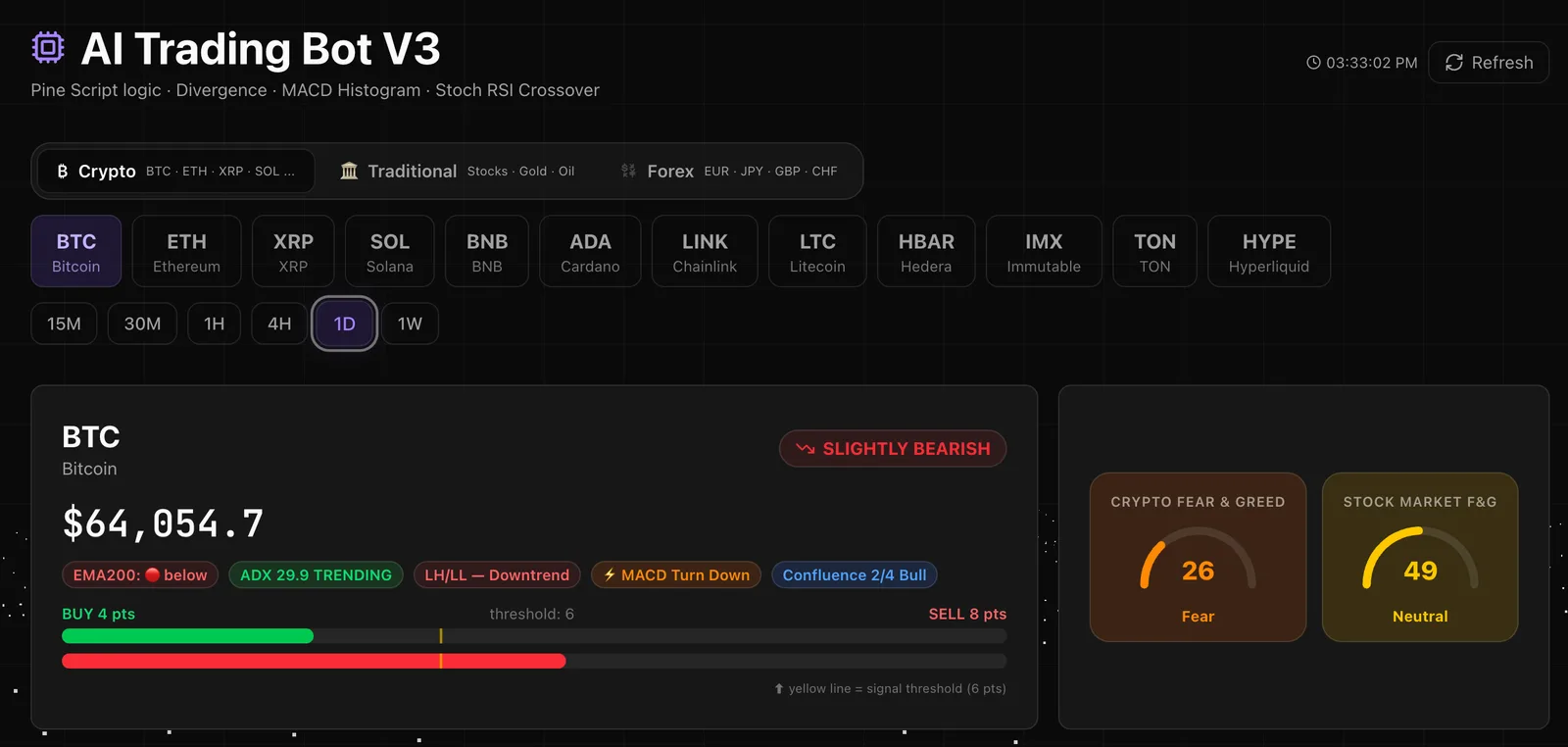Click the $64,054.7 price value
1568x747 pixels.
[x=163, y=523]
